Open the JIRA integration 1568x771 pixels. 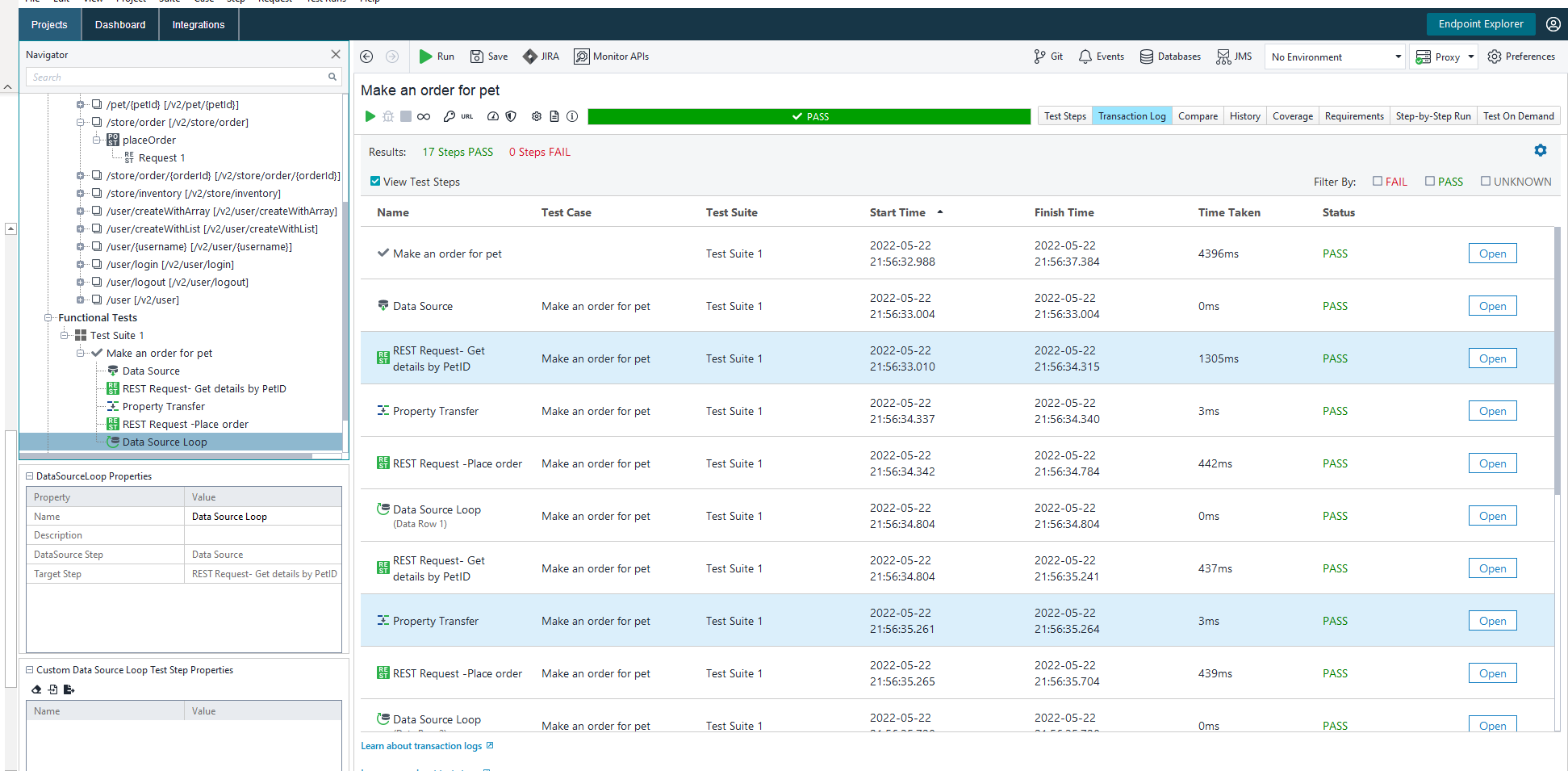541,57
